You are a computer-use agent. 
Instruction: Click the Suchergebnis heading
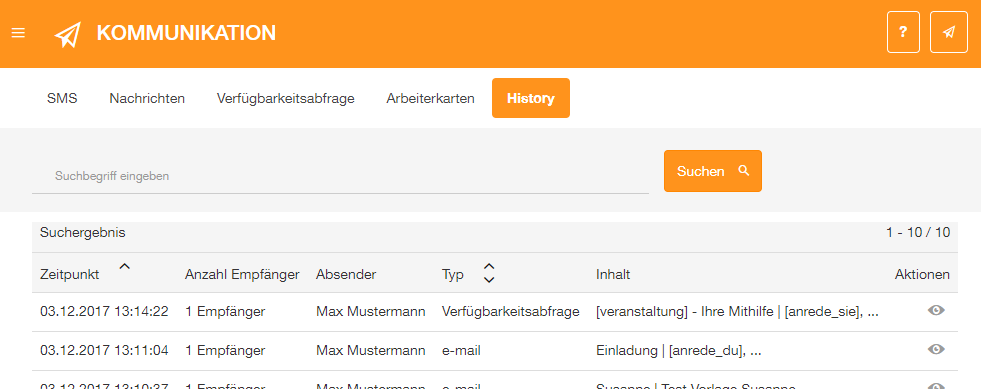coord(83,233)
